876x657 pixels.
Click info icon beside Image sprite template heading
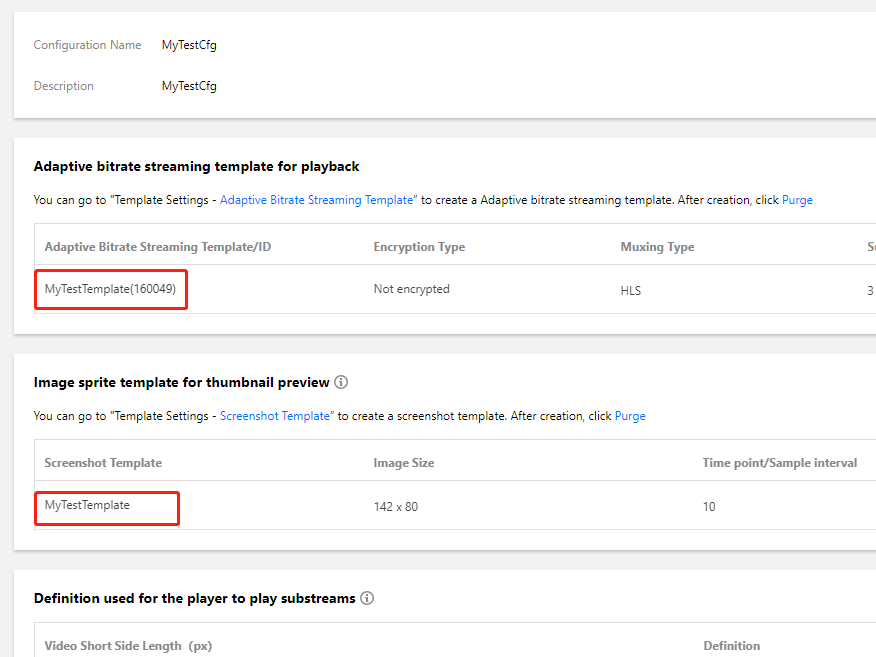341,382
